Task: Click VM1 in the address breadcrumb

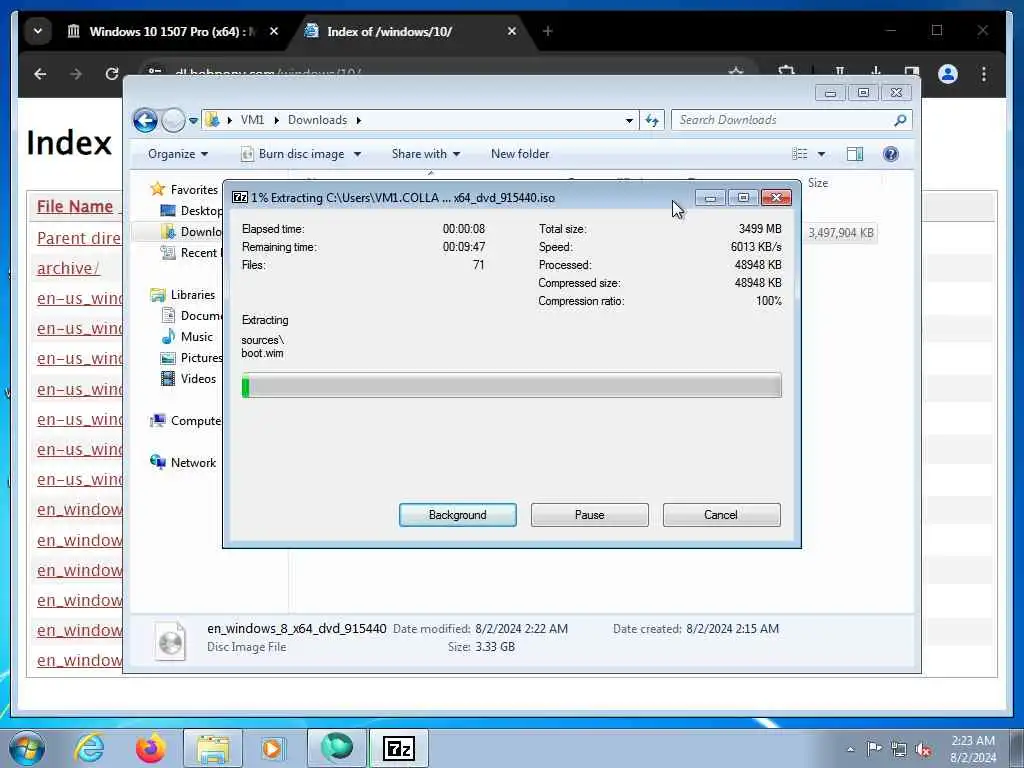Action: pyautogui.click(x=252, y=120)
